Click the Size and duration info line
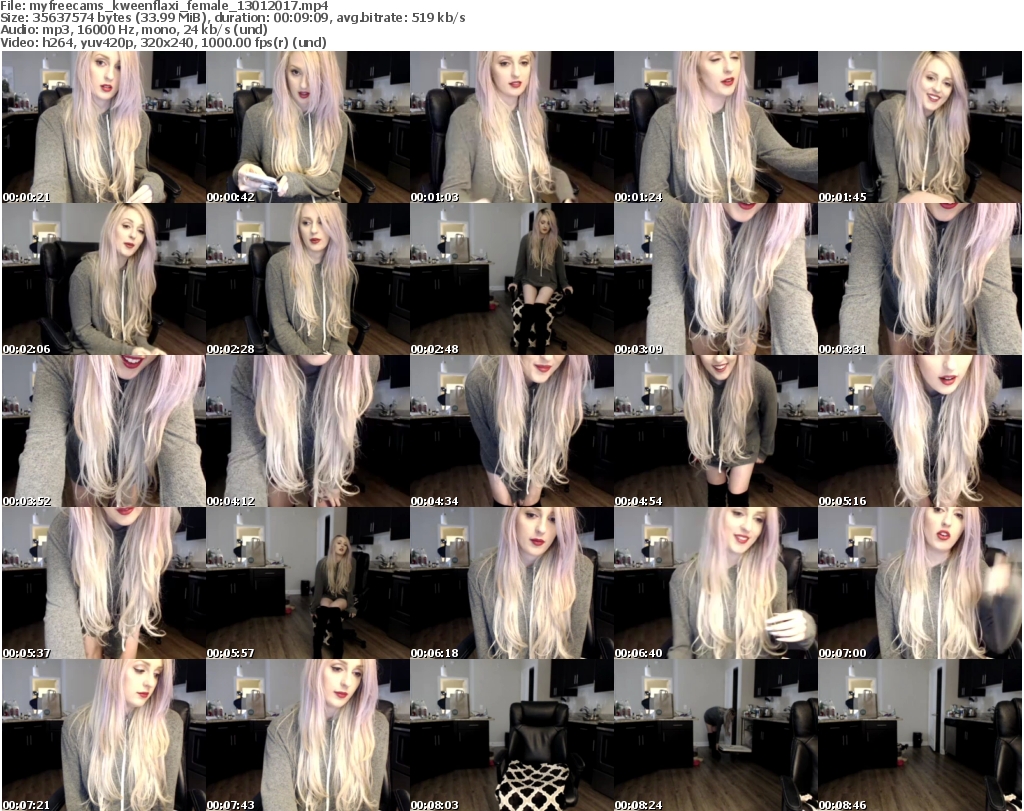The width and height of the screenshot is (1024, 811). [232, 18]
